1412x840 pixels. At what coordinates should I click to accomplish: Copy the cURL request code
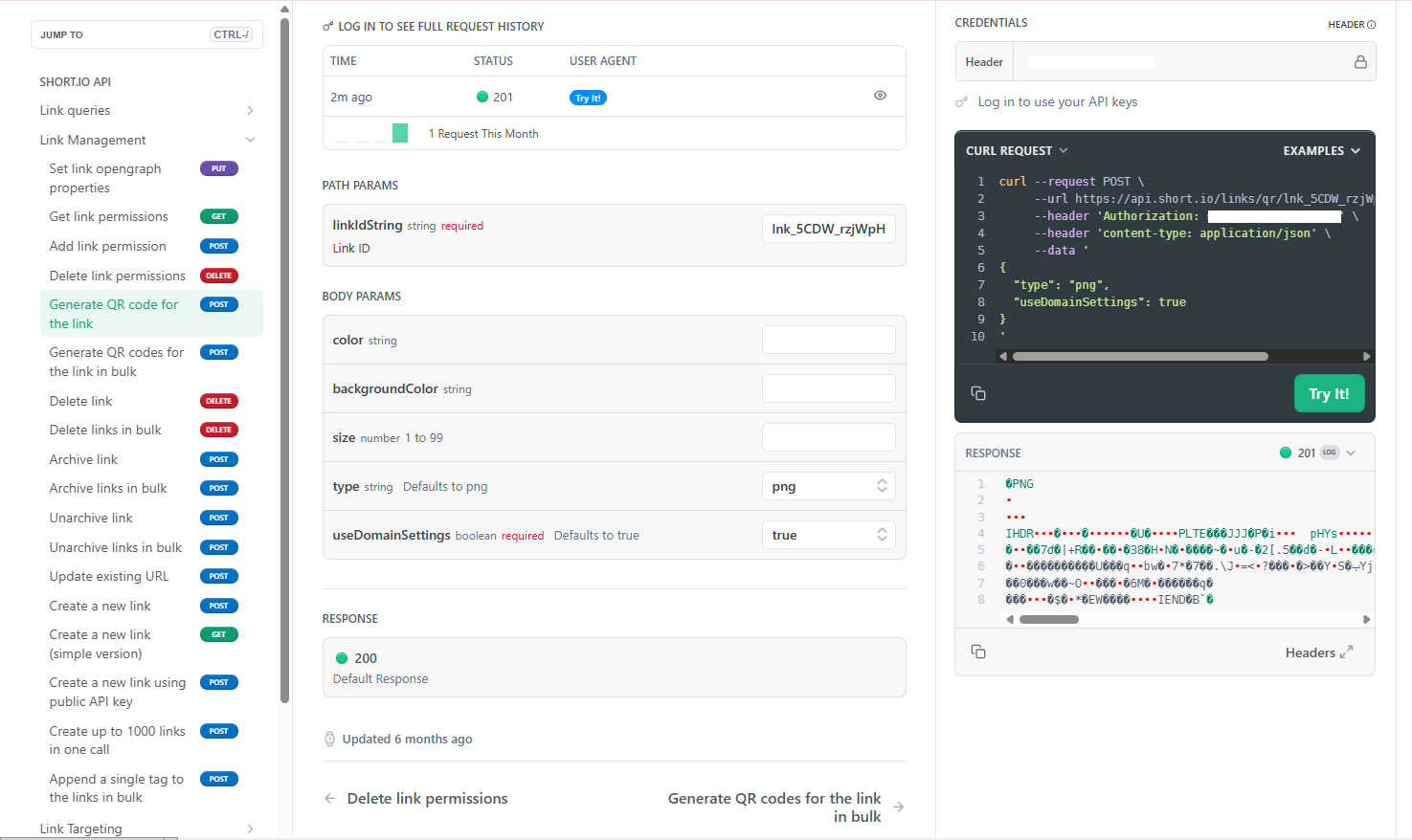978,393
